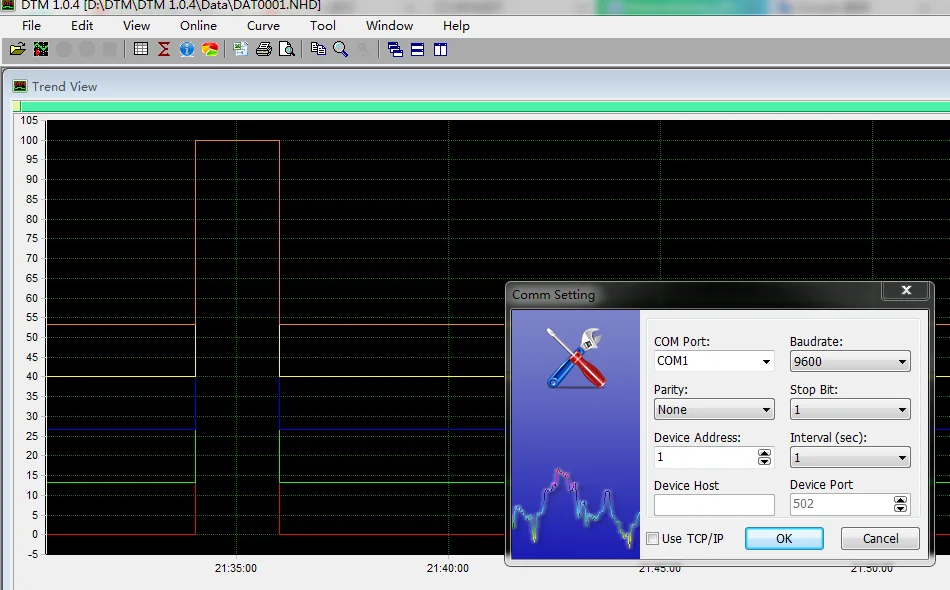Open print preview toolbar icon
Viewport: 950px width, 590px height.
(x=287, y=49)
